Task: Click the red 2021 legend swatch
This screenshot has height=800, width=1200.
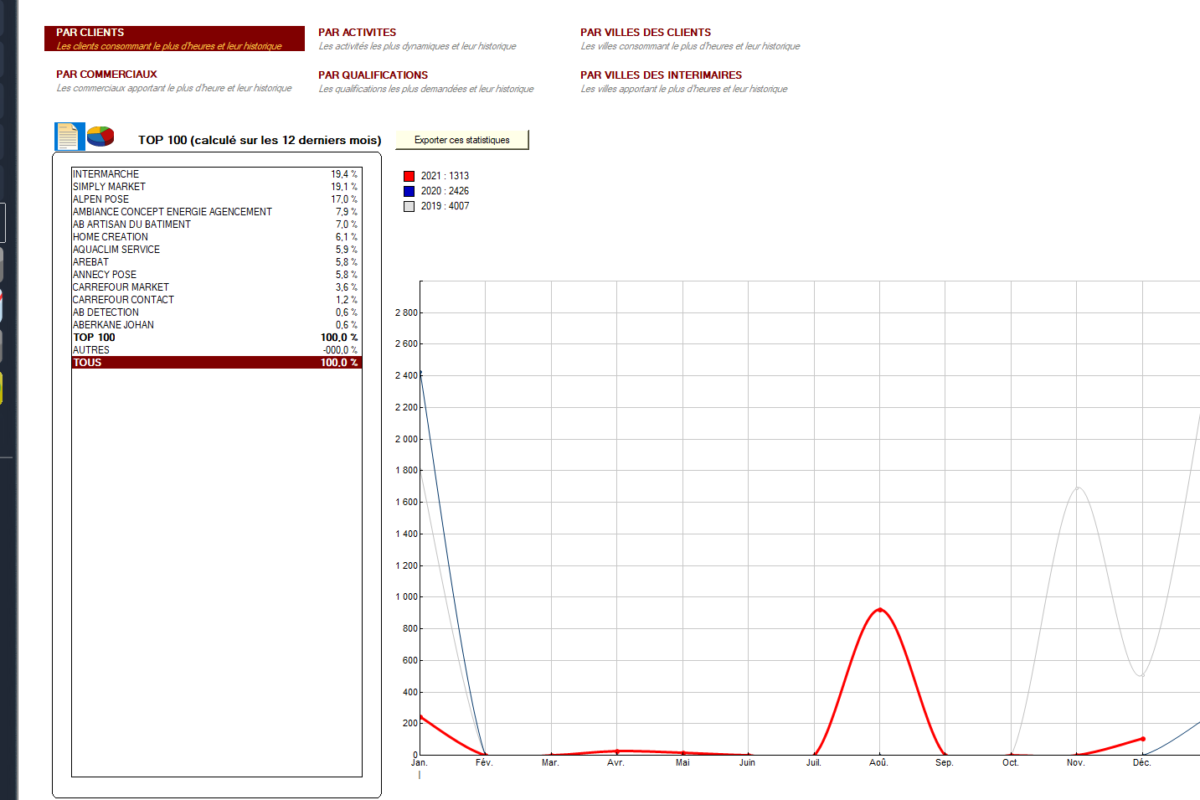Action: (408, 176)
